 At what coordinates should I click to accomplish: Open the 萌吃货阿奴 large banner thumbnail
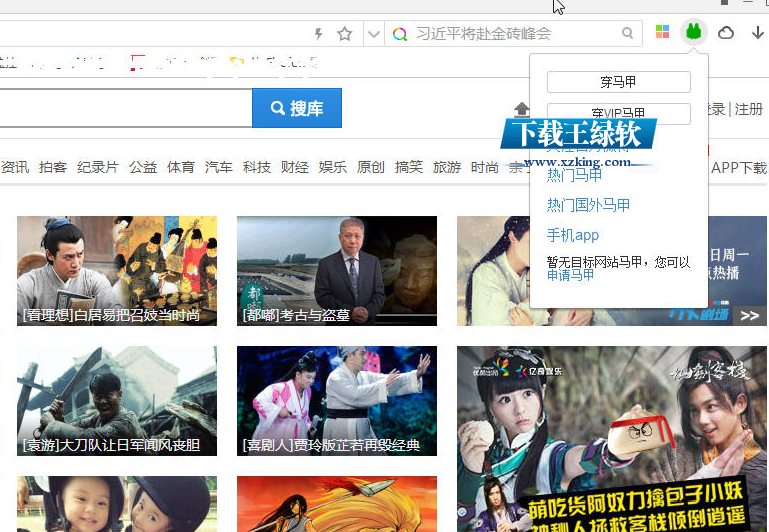[612, 439]
